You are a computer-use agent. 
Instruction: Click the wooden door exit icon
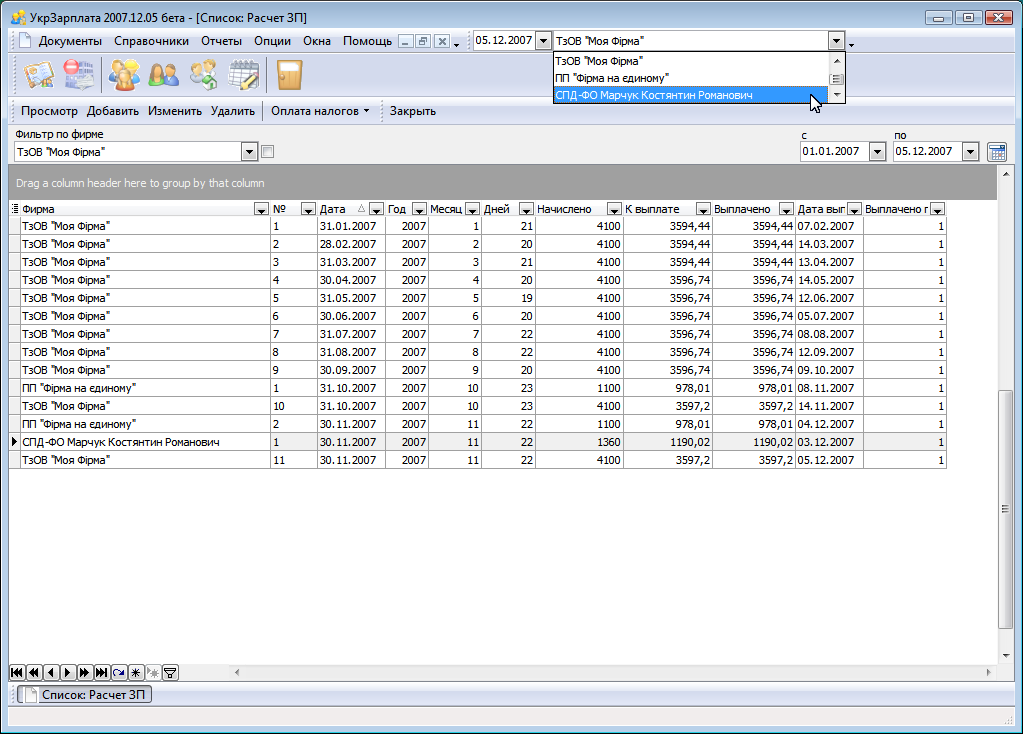click(x=289, y=75)
